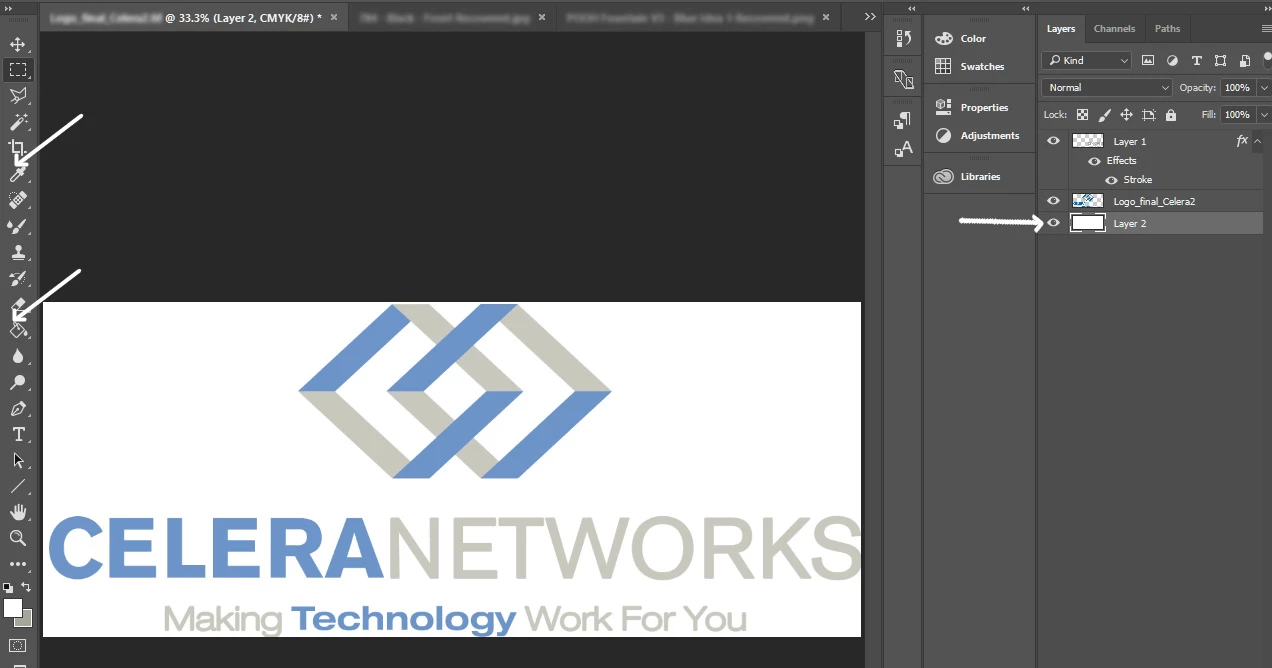This screenshot has height=668, width=1272.
Task: Collapse Layer 1 effects list chevron
Action: (x=1258, y=141)
